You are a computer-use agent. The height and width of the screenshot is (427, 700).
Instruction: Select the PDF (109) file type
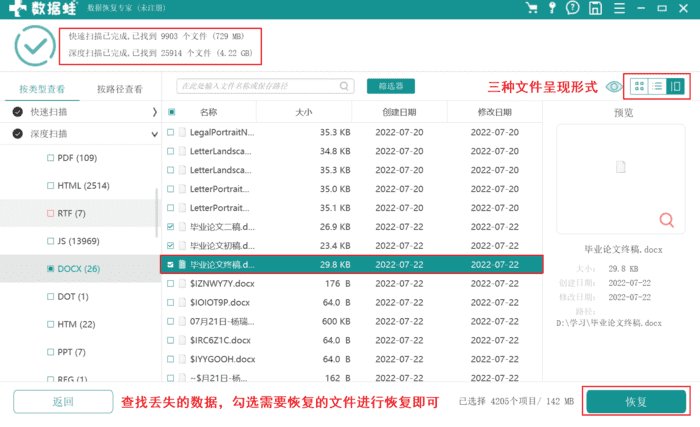[x=77, y=158]
